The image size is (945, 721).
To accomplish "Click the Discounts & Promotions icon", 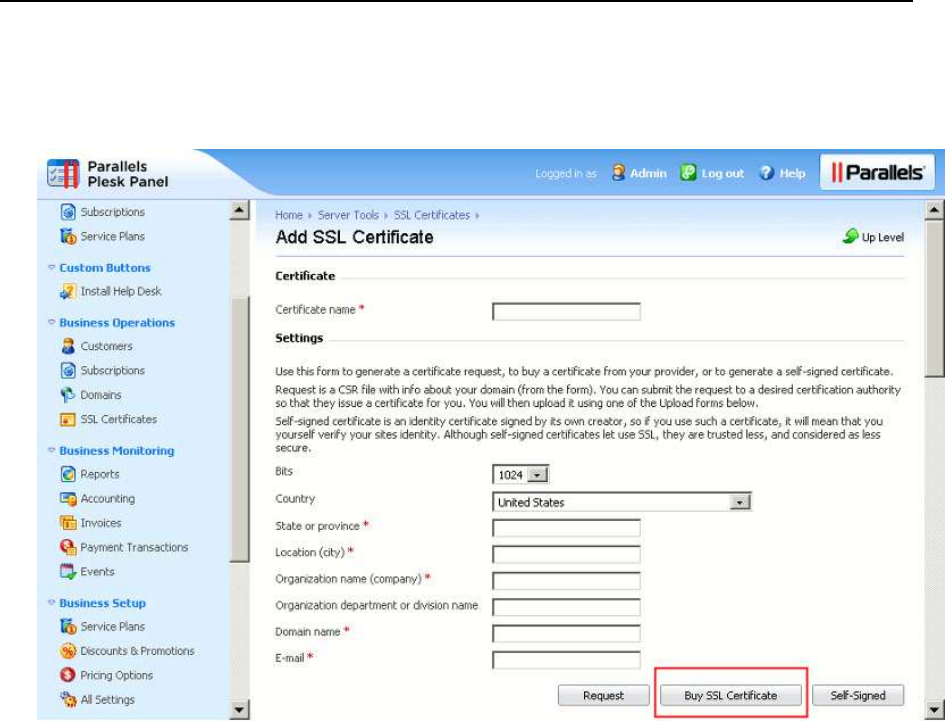I will coord(68,651).
